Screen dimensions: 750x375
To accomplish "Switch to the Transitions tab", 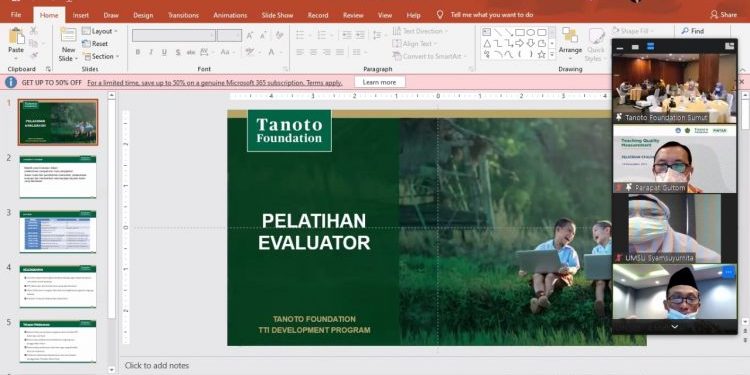I will (183, 15).
